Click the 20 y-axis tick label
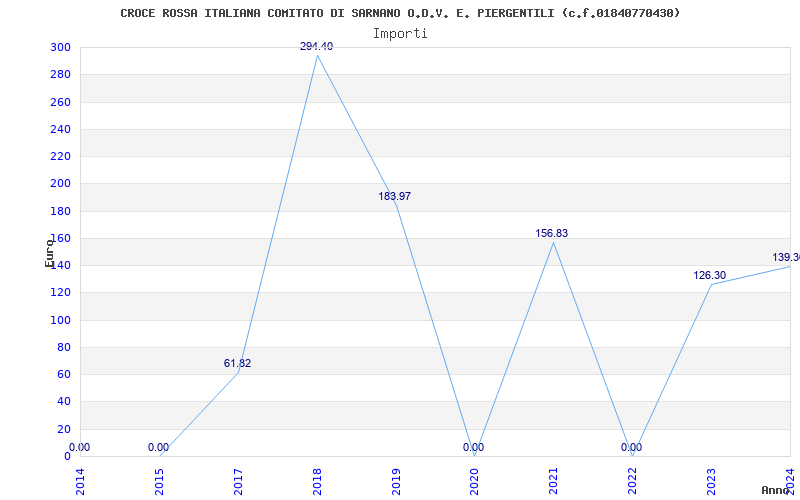Screen dimensions: 800x500 (63, 429)
